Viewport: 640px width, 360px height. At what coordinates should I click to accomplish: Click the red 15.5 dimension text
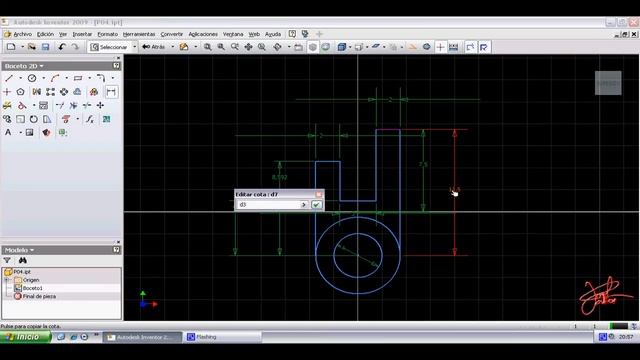click(x=454, y=189)
